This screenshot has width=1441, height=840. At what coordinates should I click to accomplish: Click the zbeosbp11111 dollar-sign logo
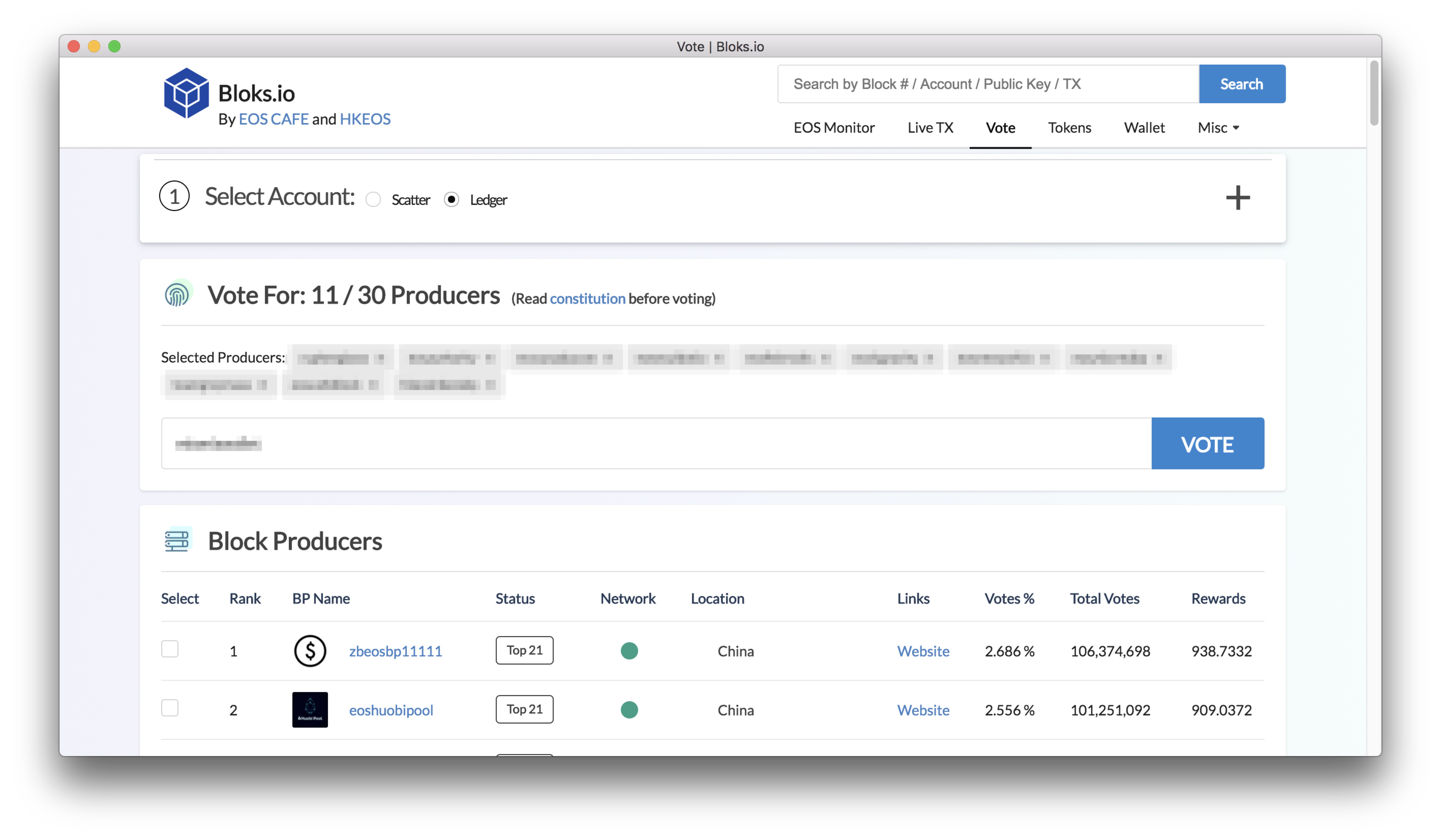point(310,651)
